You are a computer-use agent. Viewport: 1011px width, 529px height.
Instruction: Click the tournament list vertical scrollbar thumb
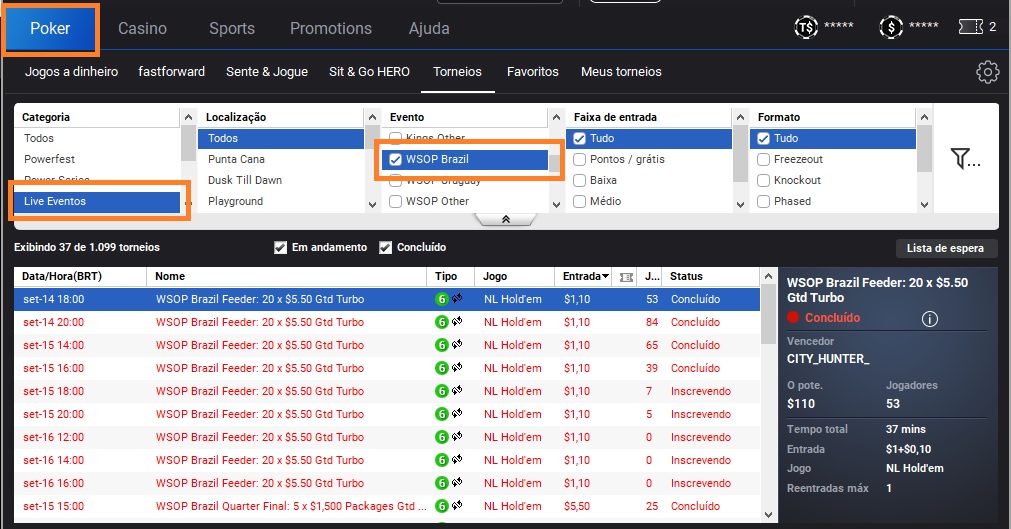click(768, 314)
